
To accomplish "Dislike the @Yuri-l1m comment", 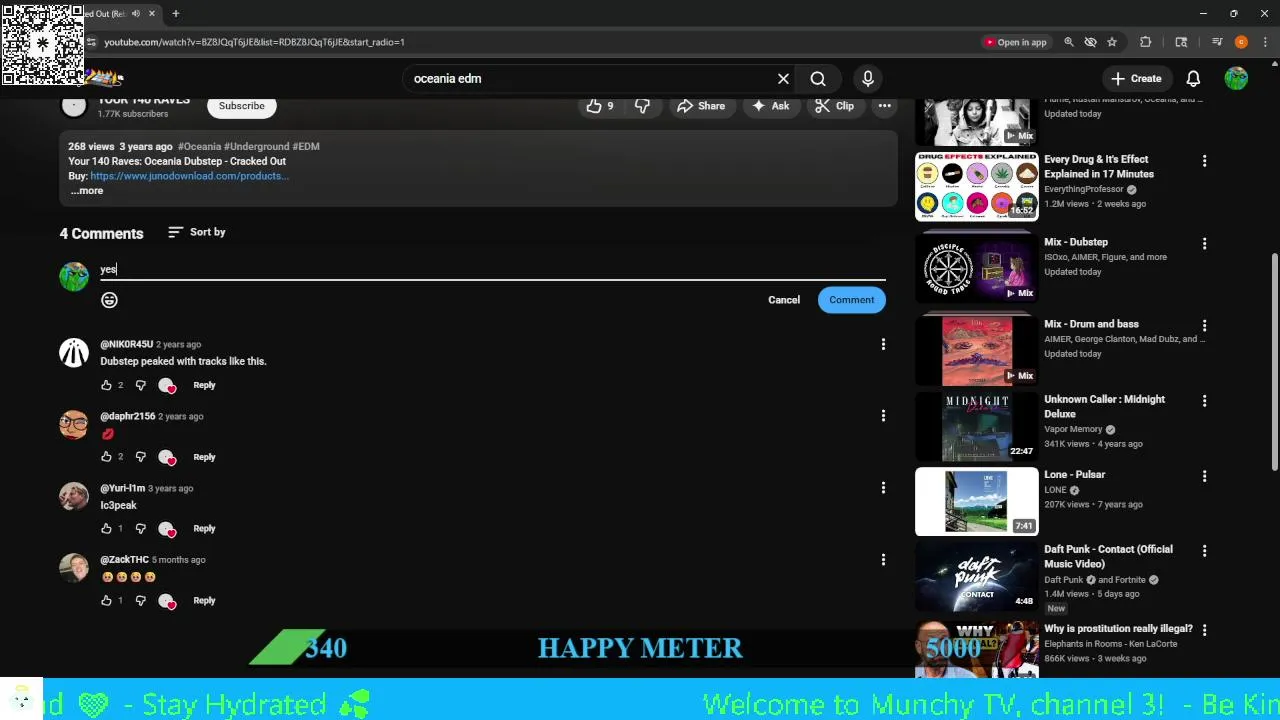I will click(x=140, y=529).
